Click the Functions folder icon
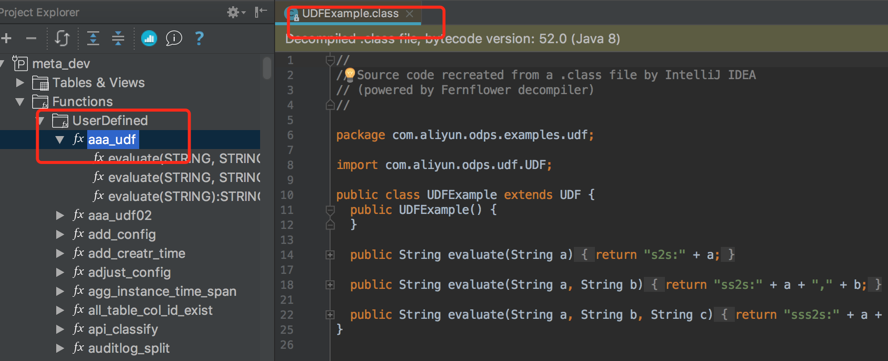 [40, 102]
